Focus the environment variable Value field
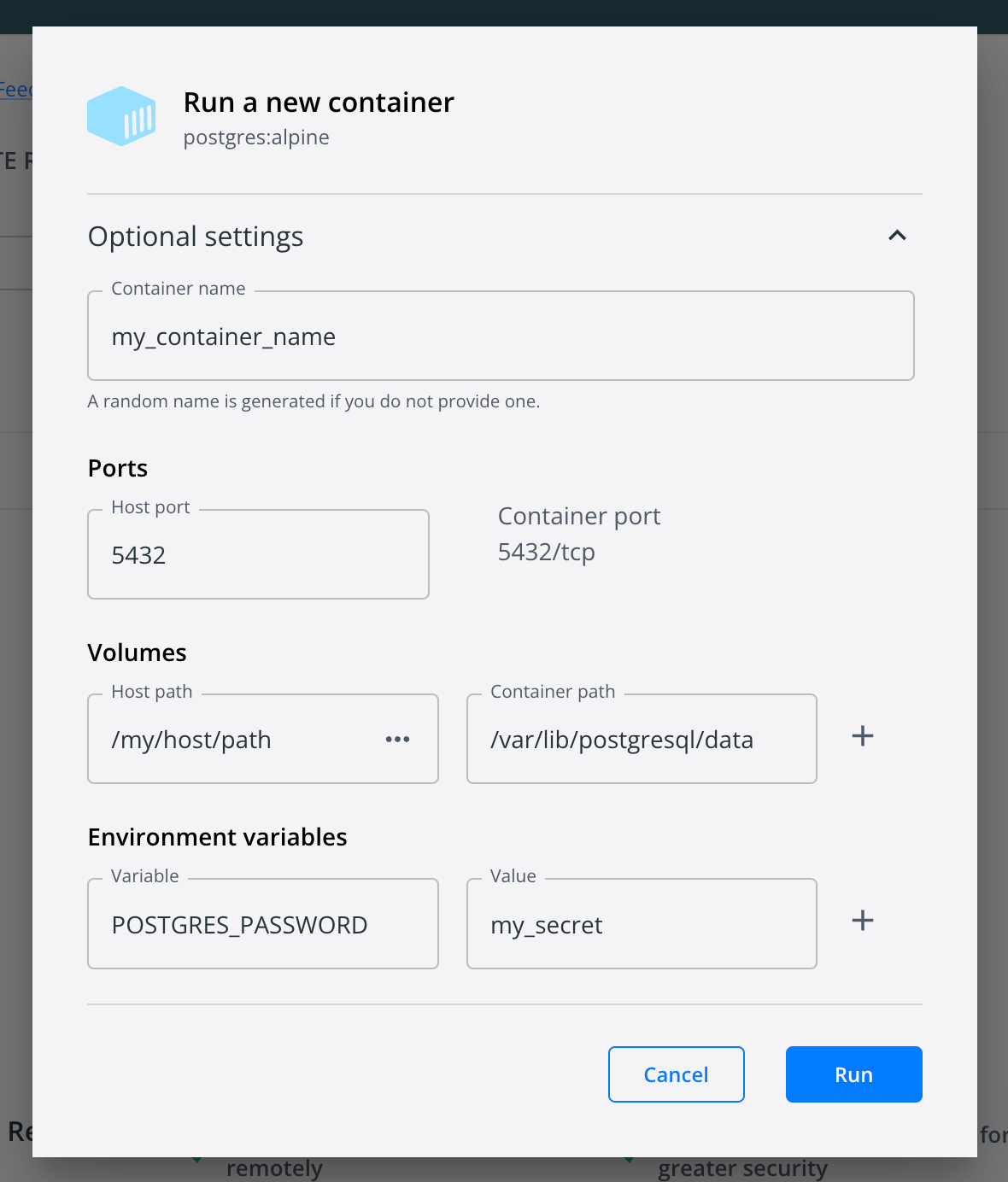 (x=642, y=924)
